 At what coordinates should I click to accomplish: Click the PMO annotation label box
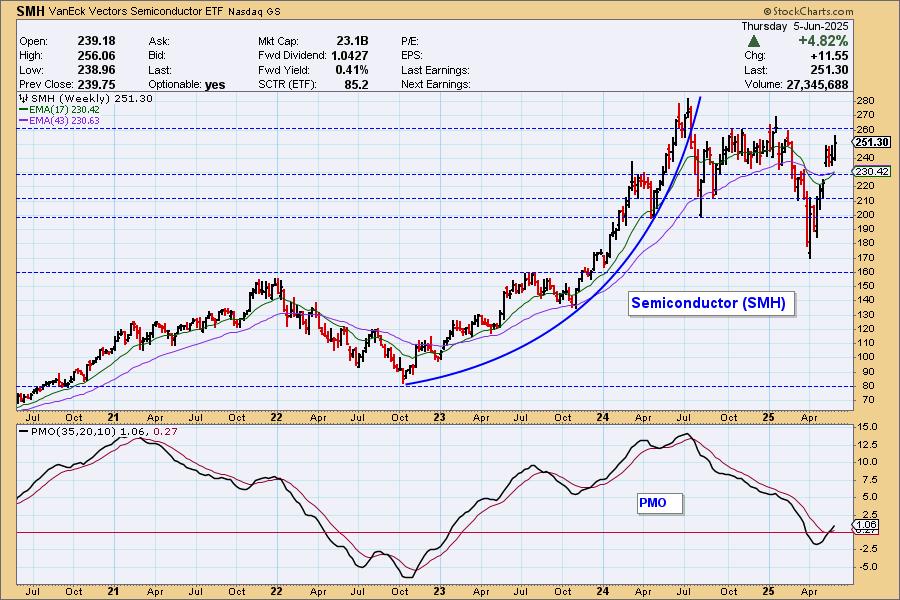pos(660,503)
